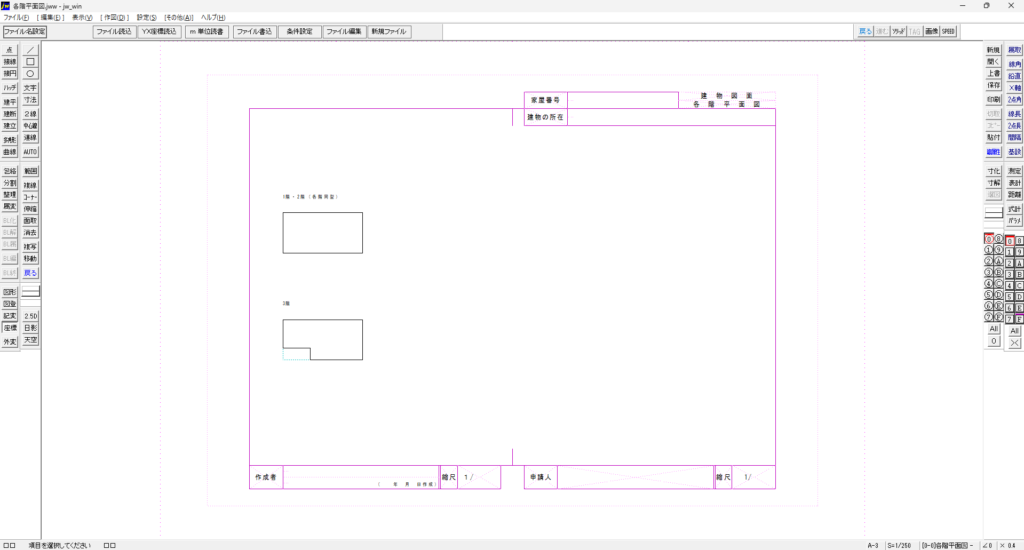
Task: Select the 範囲 range selection tool
Action: point(30,171)
